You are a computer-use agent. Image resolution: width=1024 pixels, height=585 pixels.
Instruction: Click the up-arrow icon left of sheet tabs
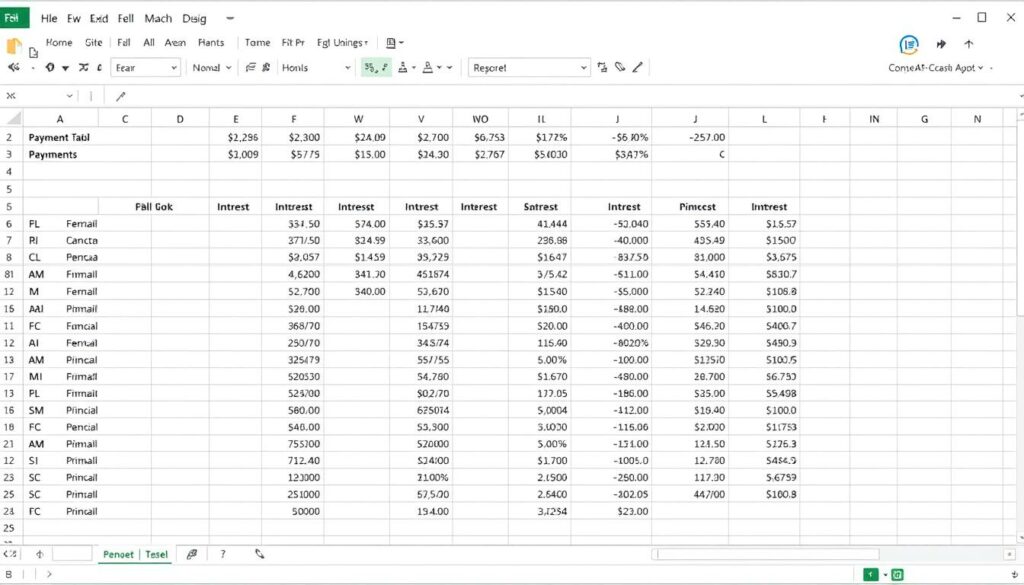[x=40, y=554]
